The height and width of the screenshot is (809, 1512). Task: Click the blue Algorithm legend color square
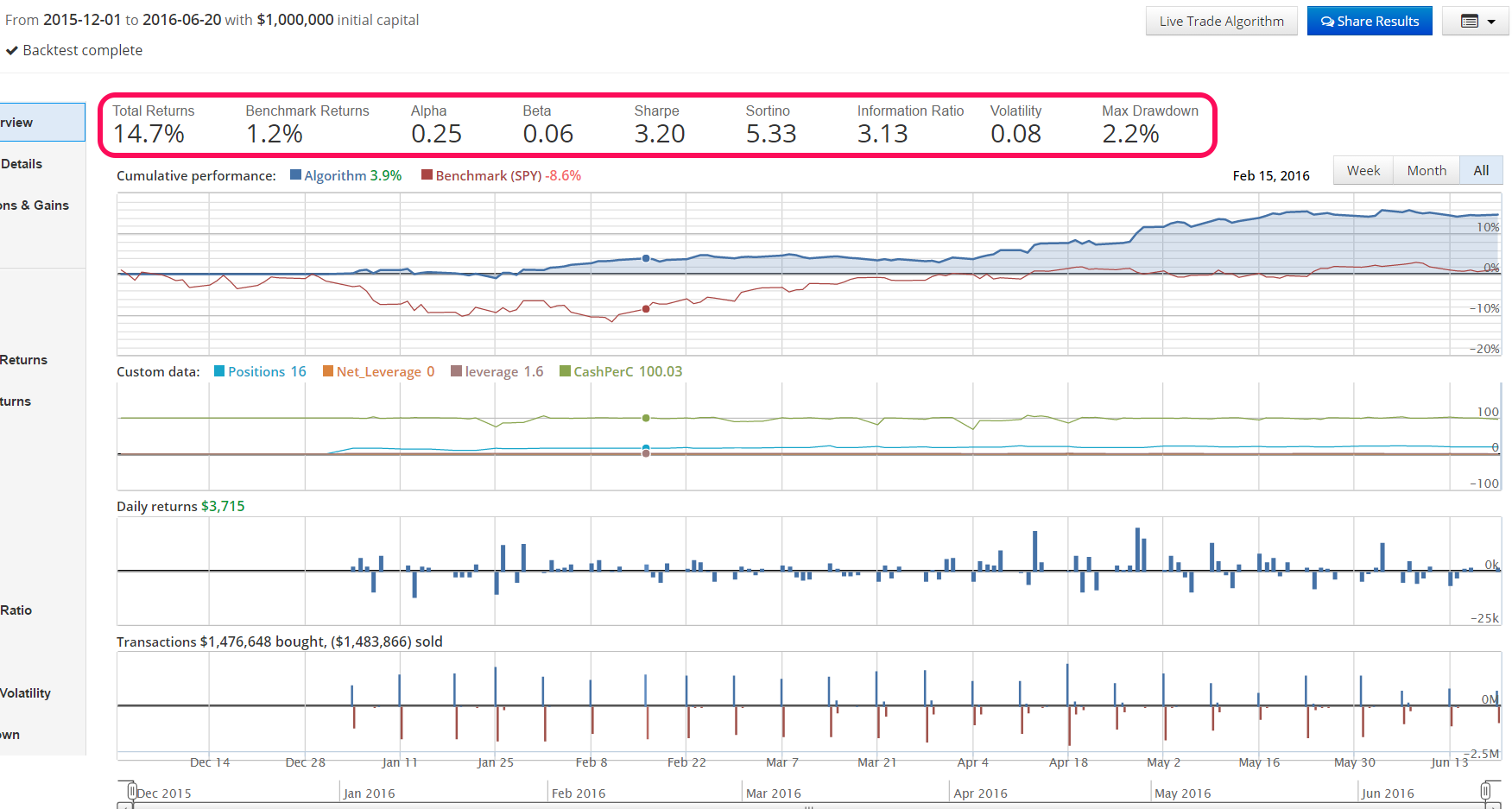coord(297,174)
